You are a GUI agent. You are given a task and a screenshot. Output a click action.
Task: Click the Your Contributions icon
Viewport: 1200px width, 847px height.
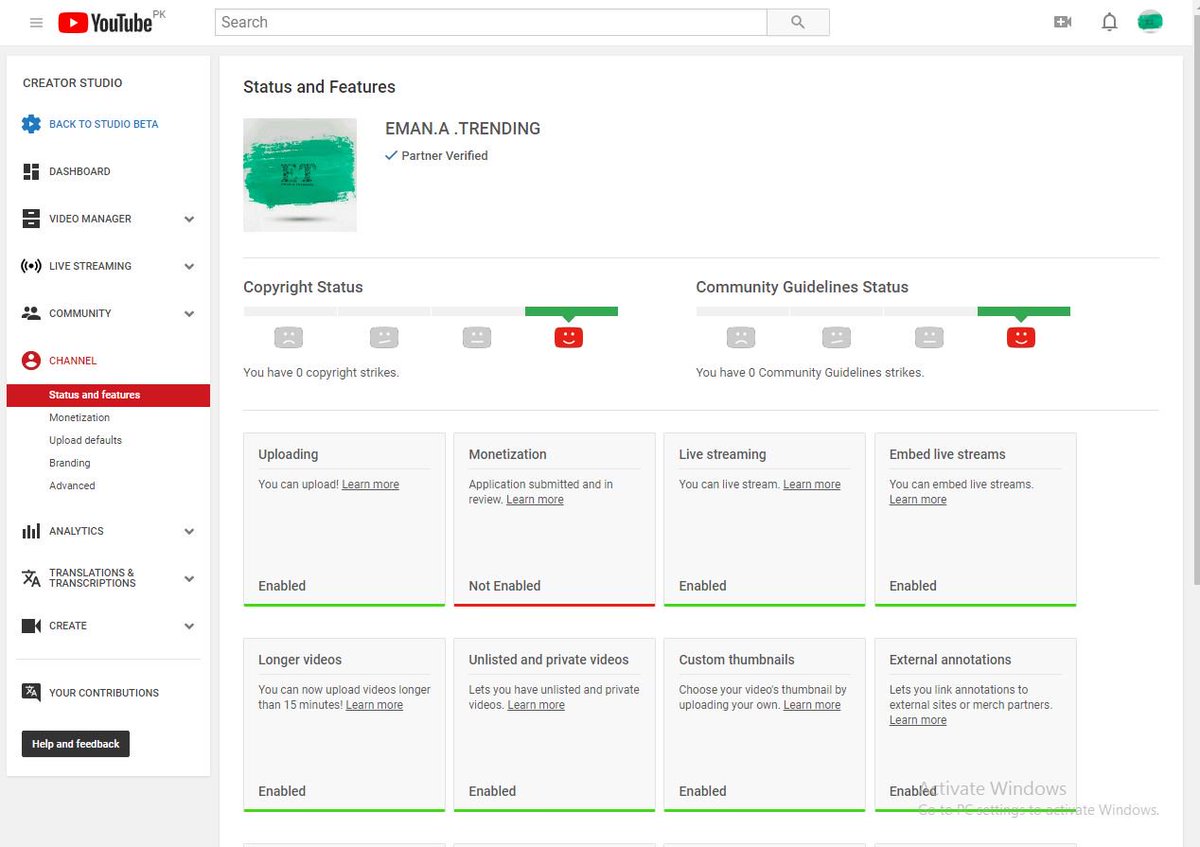coord(31,692)
